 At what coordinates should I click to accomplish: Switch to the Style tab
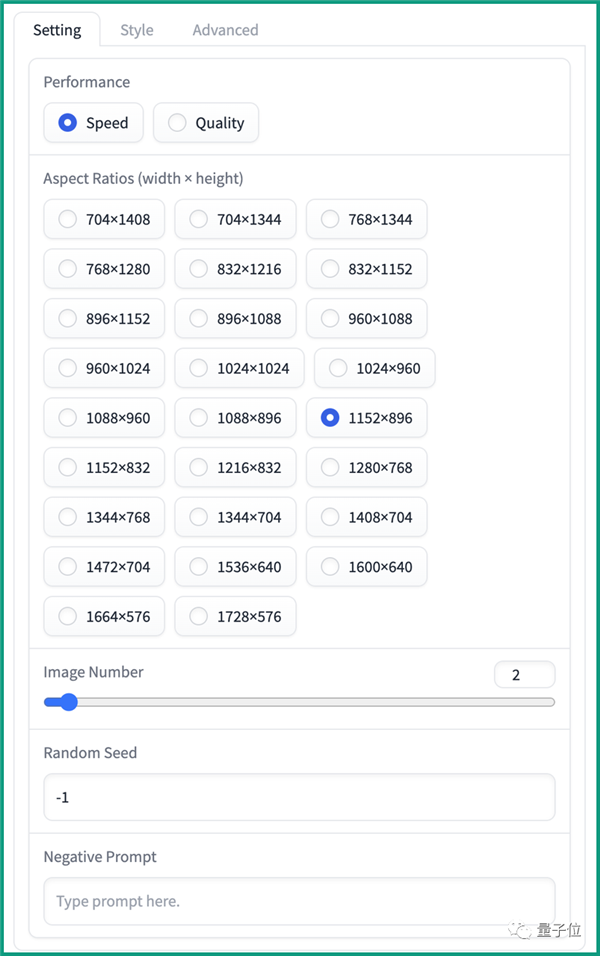[x=137, y=30]
